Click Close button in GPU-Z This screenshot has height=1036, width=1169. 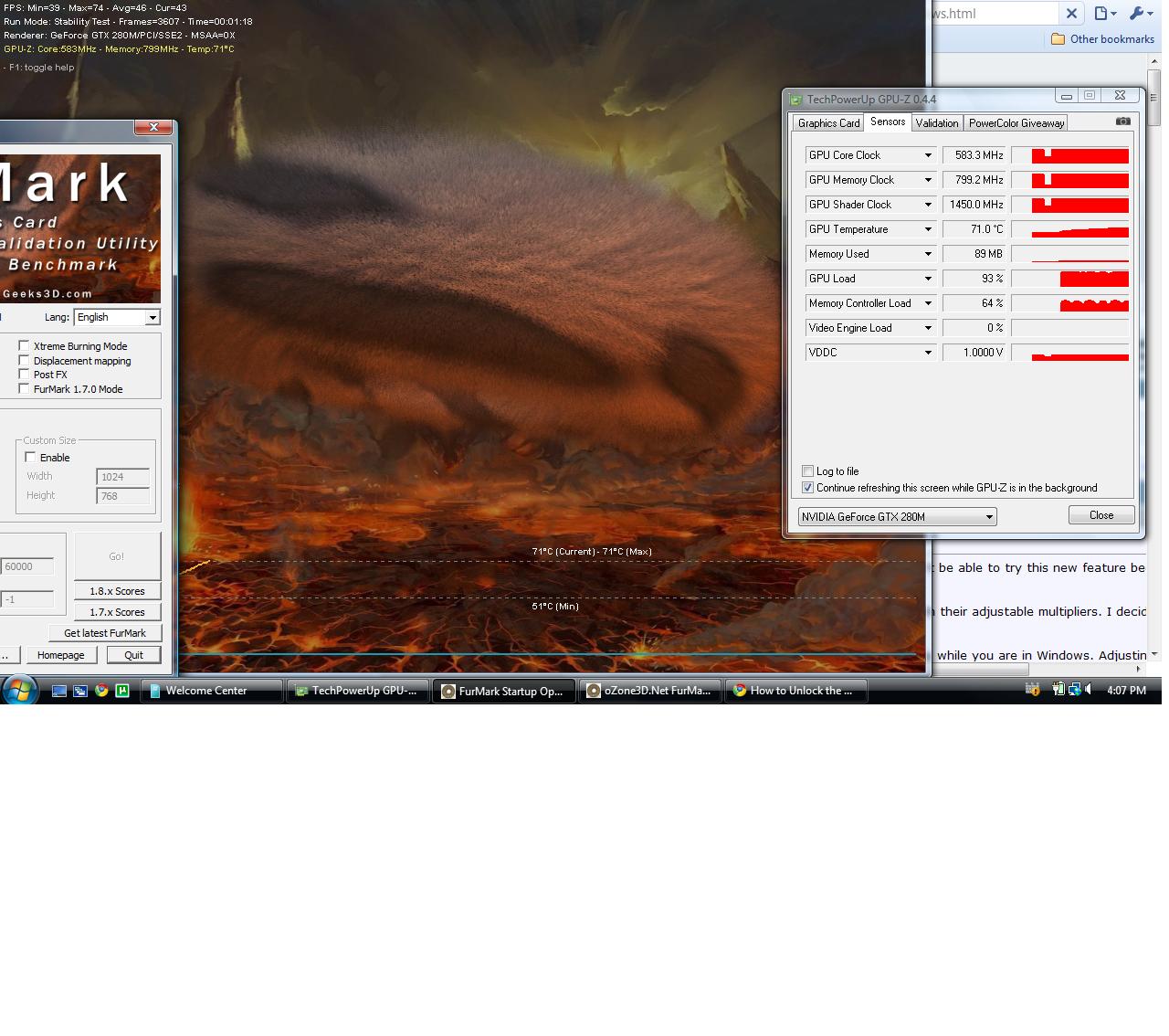click(x=1101, y=515)
